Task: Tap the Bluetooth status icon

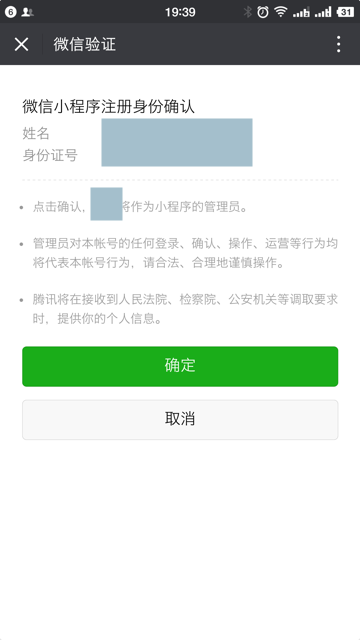Action: 247,12
